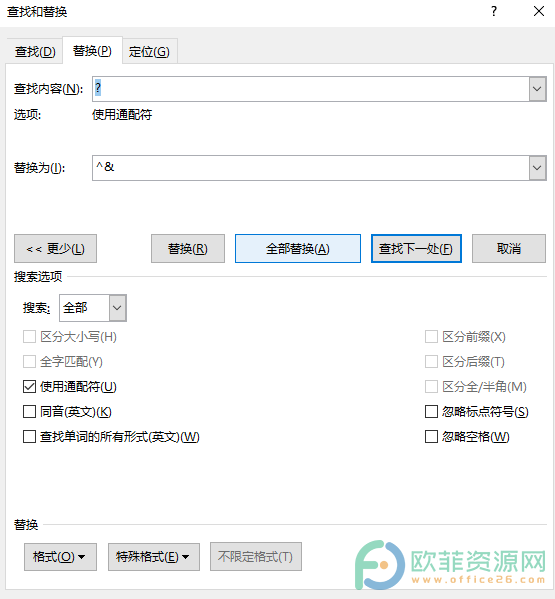Image resolution: width=555 pixels, height=599 pixels.
Task: Enable 同音(英文)(K) checkbox
Action: click(29, 412)
